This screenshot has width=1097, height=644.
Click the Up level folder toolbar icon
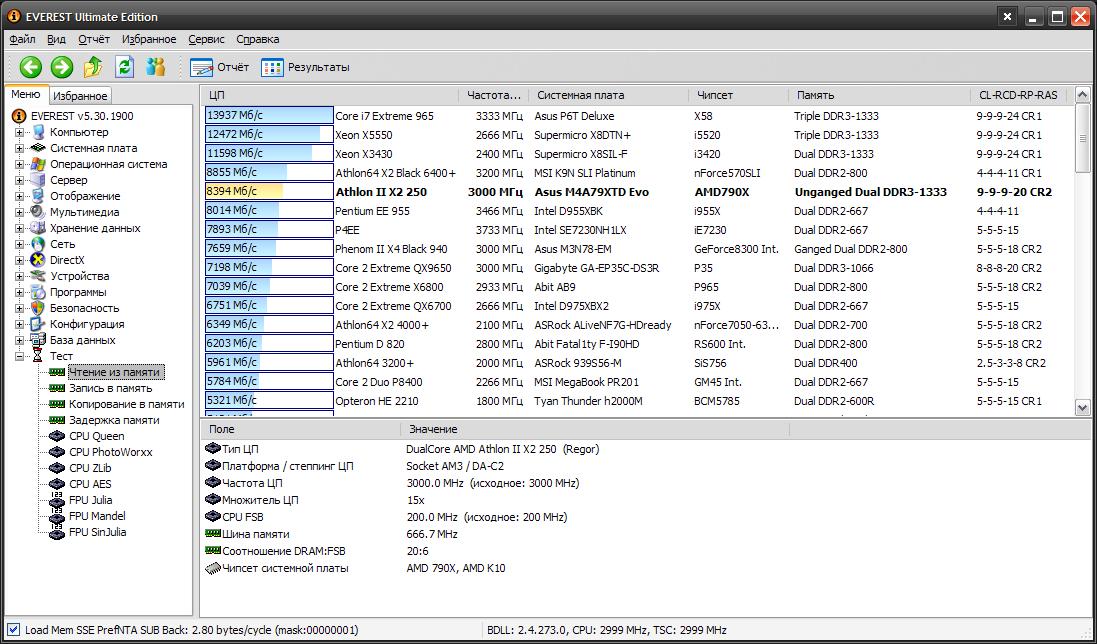coord(93,67)
